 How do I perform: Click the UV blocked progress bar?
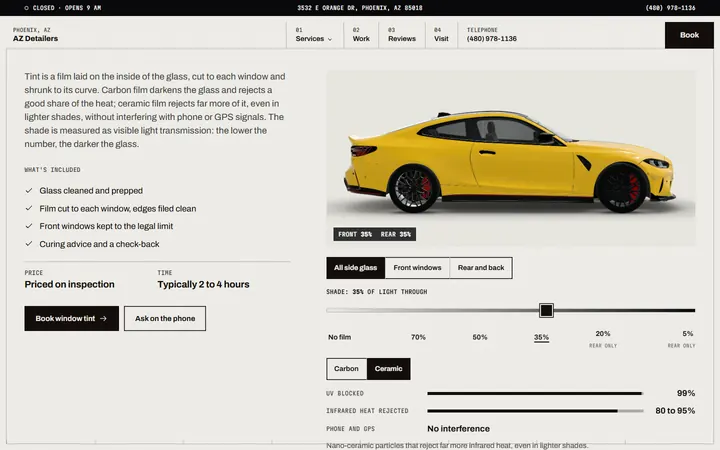coord(535,394)
